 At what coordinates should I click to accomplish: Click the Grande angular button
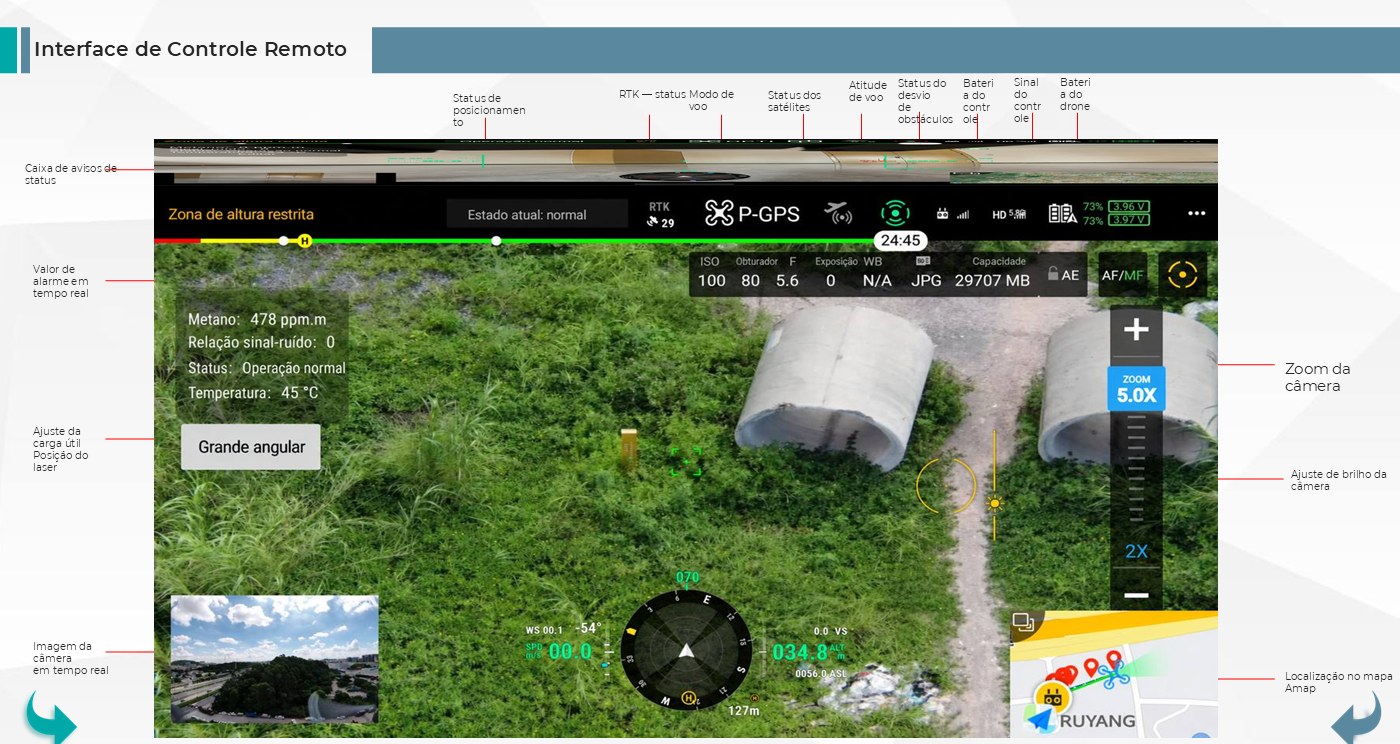pyautogui.click(x=251, y=447)
